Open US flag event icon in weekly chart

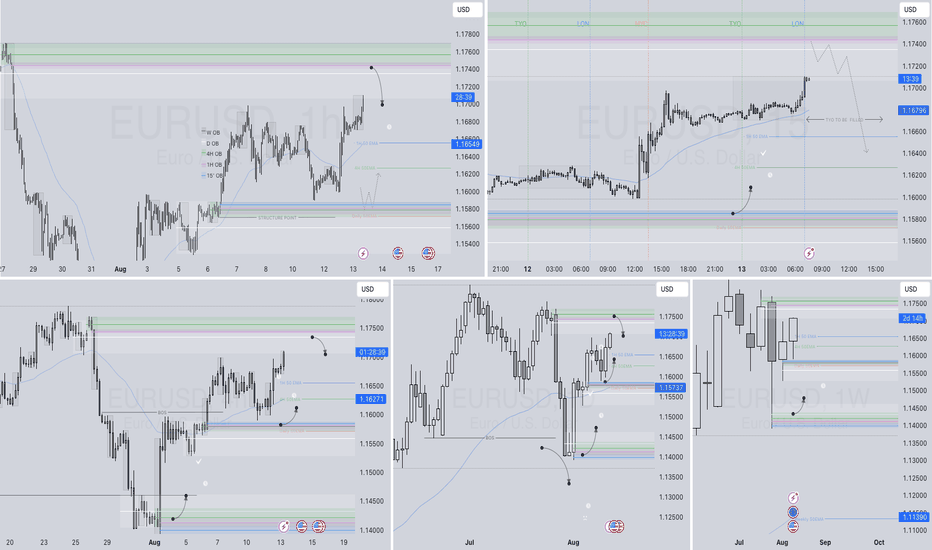(x=793, y=526)
